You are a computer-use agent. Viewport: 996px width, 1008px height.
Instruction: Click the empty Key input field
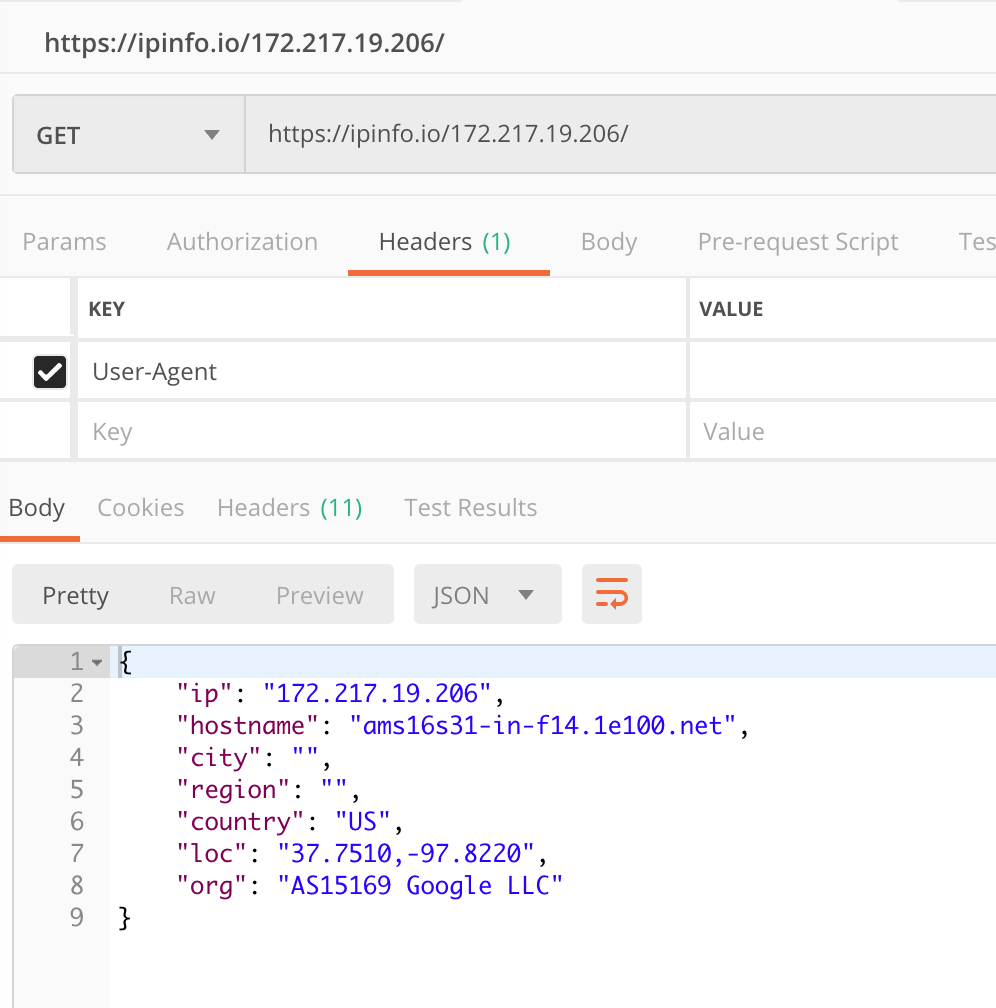(380, 432)
